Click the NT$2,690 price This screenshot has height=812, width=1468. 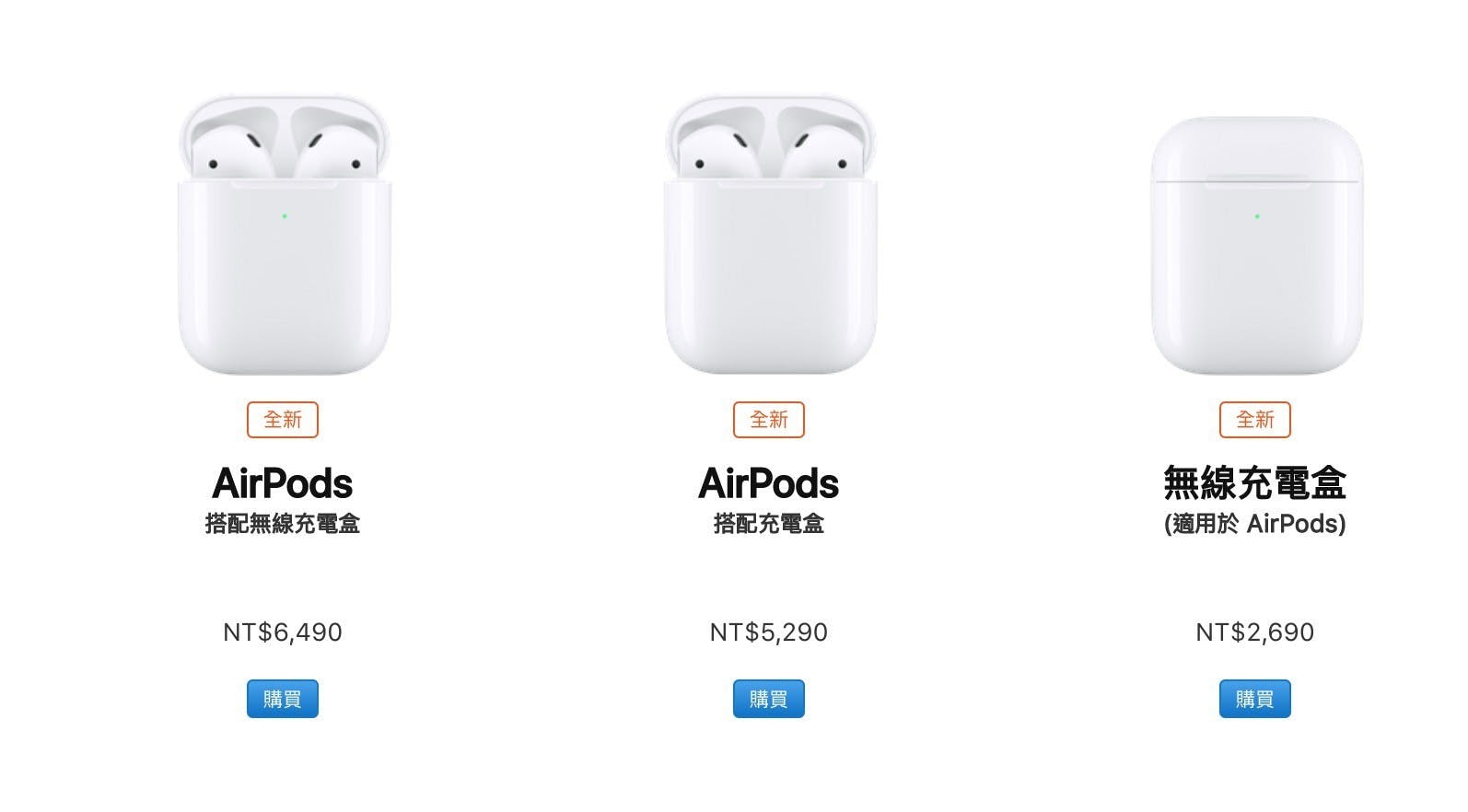(1255, 632)
